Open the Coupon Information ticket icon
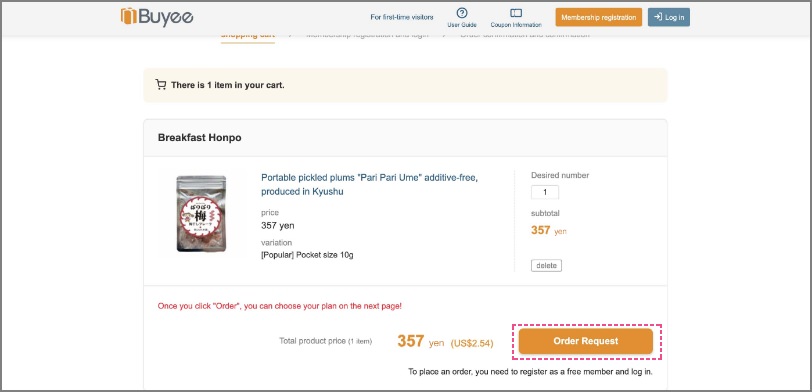The image size is (812, 392). (x=516, y=13)
